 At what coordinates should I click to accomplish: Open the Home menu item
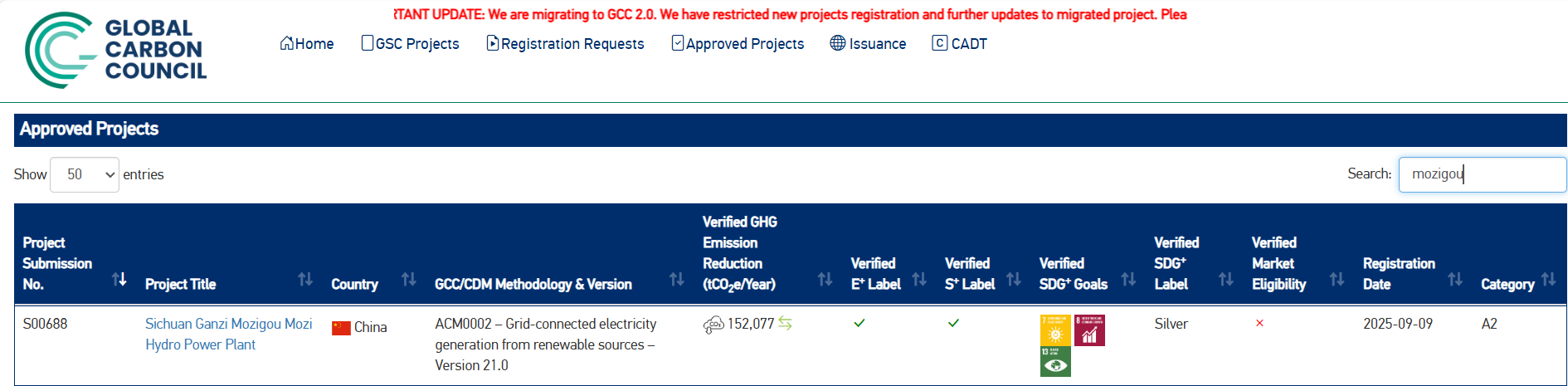click(x=307, y=44)
